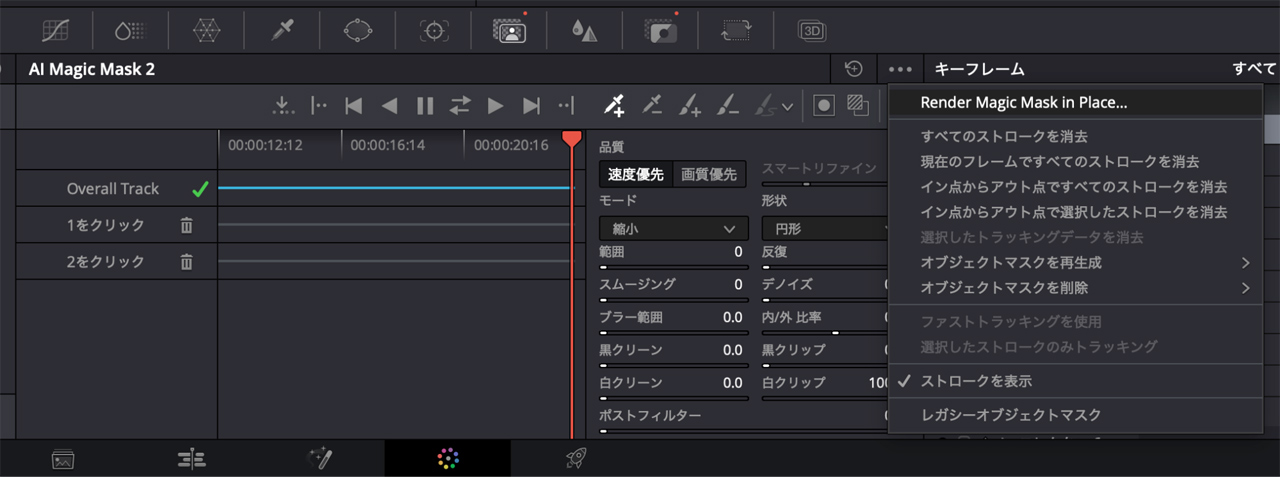The image size is (1280, 477).
Task: Delete the 2をクリック stroke track
Action: tap(186, 261)
